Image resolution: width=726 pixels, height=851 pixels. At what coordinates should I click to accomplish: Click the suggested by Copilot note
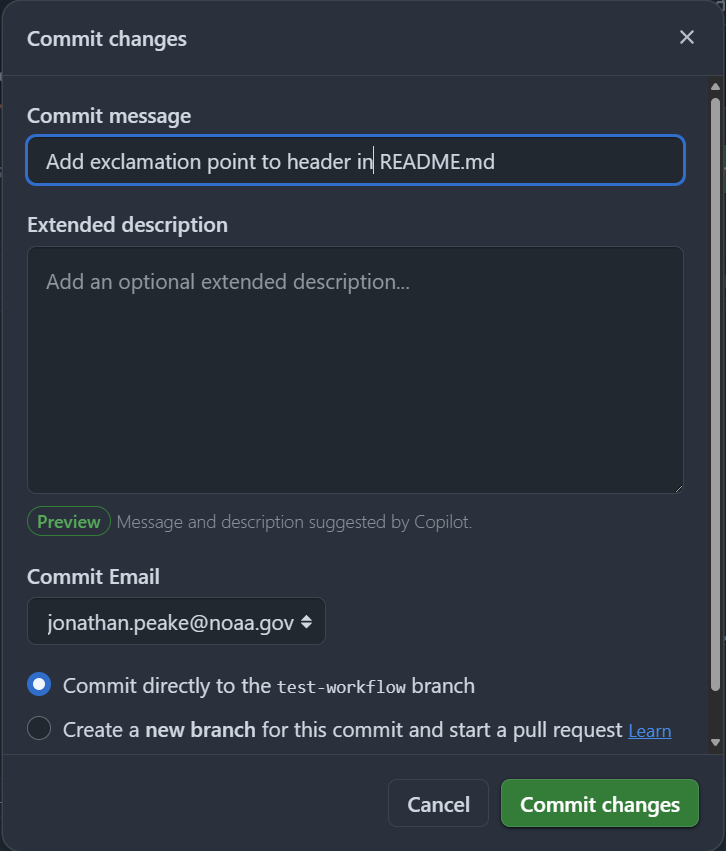point(294,522)
